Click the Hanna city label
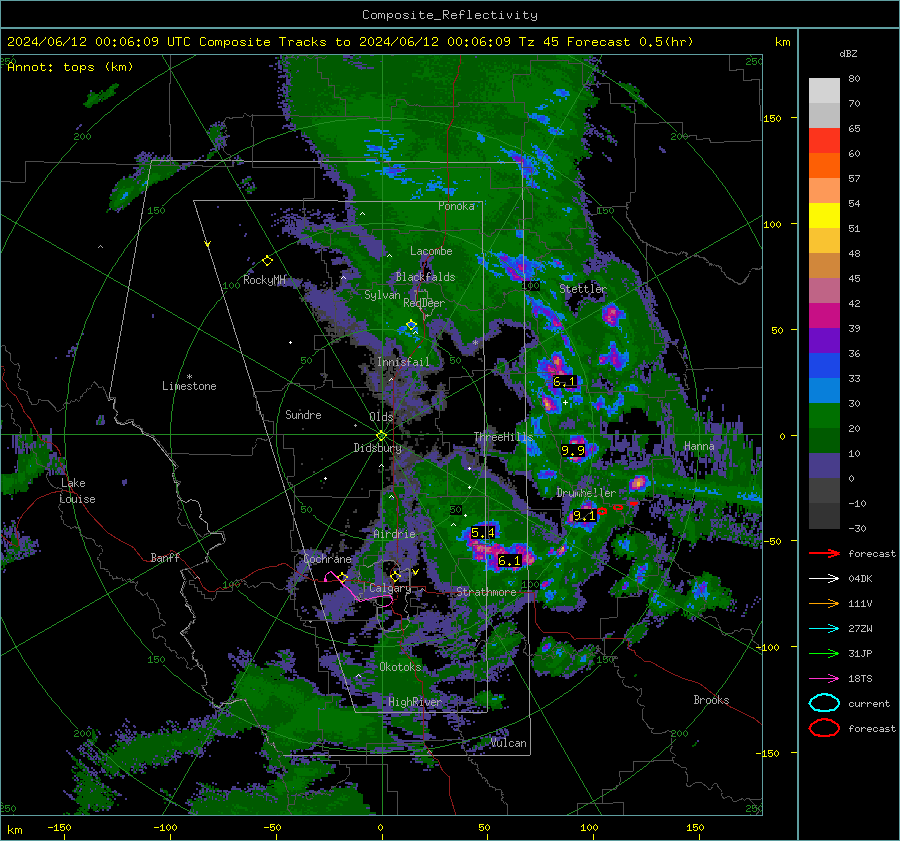Image resolution: width=900 pixels, height=841 pixels. point(699,446)
